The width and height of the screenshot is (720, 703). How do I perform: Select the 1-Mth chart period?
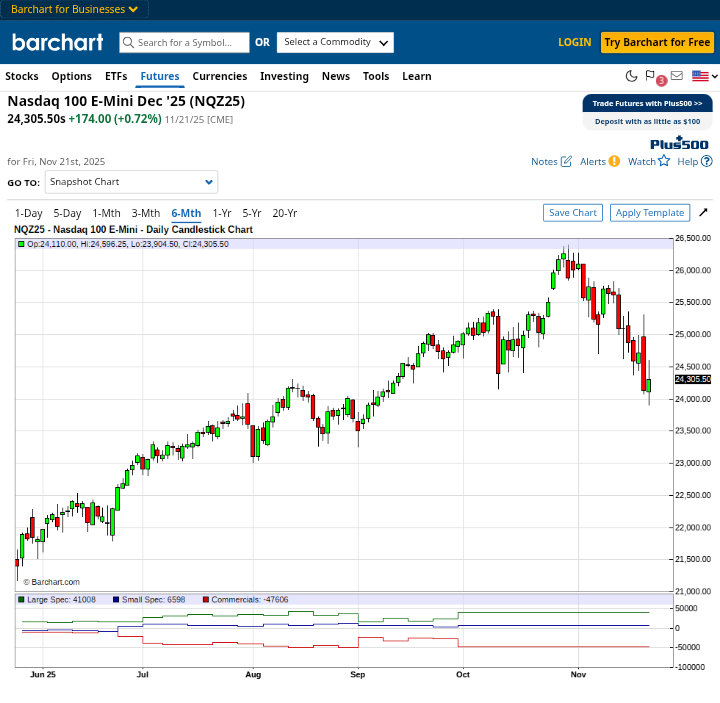pyautogui.click(x=106, y=213)
